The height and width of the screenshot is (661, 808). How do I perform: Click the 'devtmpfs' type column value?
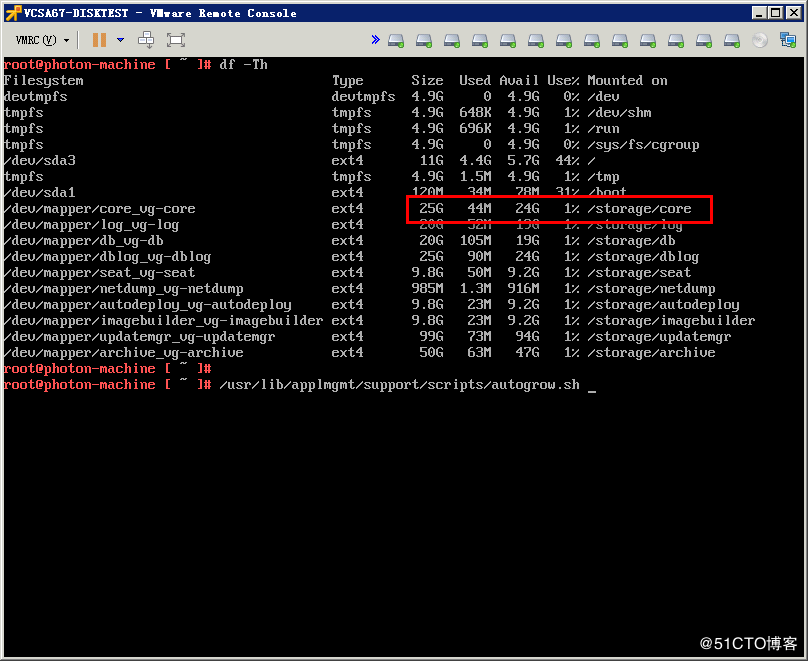tap(363, 97)
